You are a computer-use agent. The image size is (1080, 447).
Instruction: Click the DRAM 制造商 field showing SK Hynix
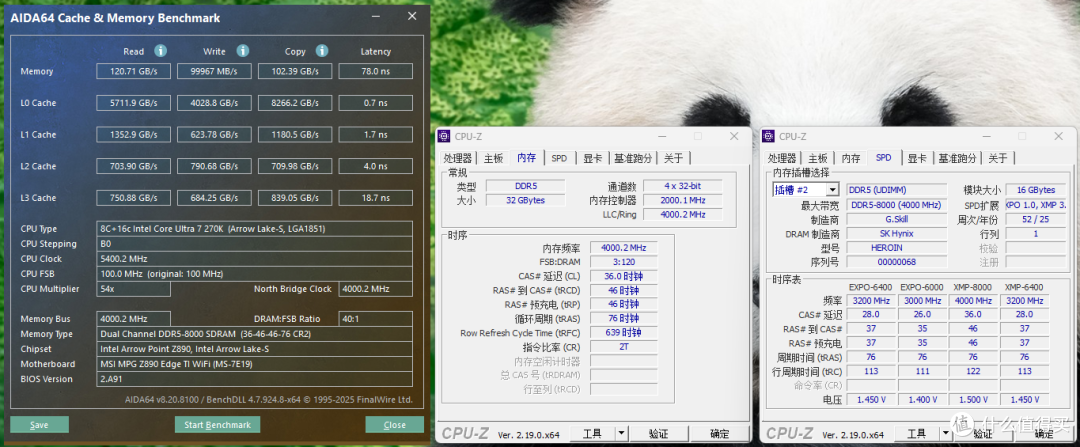click(x=896, y=233)
